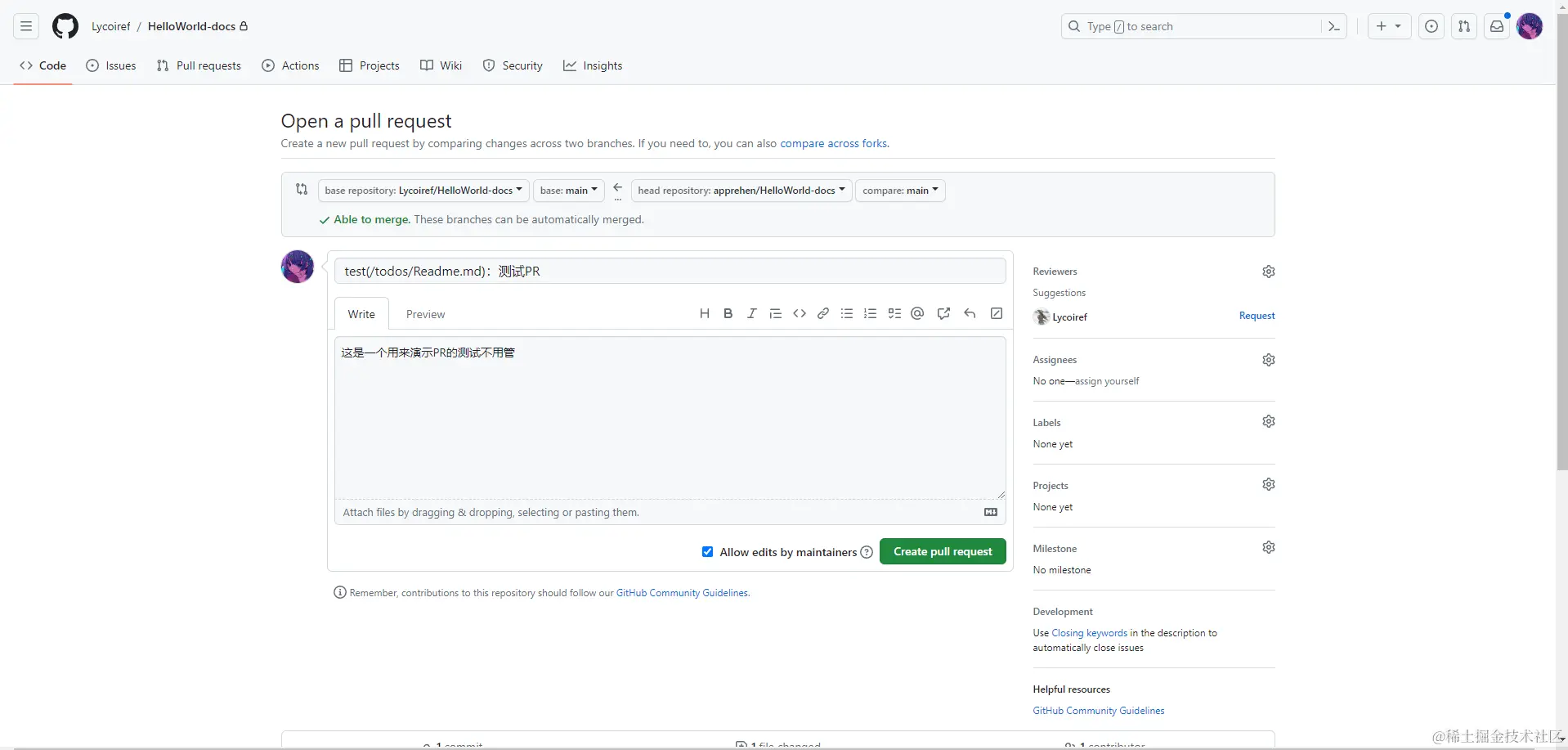Viewport: 1568px width, 750px height.
Task: Open the Milestone gear settings
Action: (x=1268, y=547)
